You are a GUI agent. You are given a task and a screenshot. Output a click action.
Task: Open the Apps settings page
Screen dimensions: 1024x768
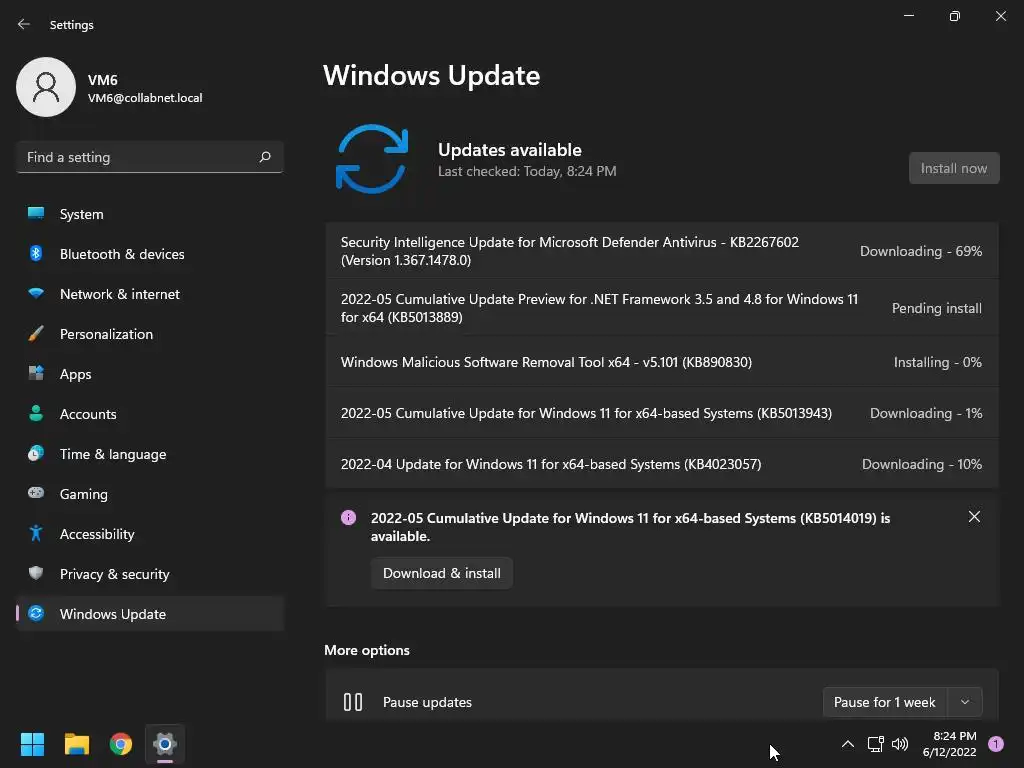click(x=150, y=374)
